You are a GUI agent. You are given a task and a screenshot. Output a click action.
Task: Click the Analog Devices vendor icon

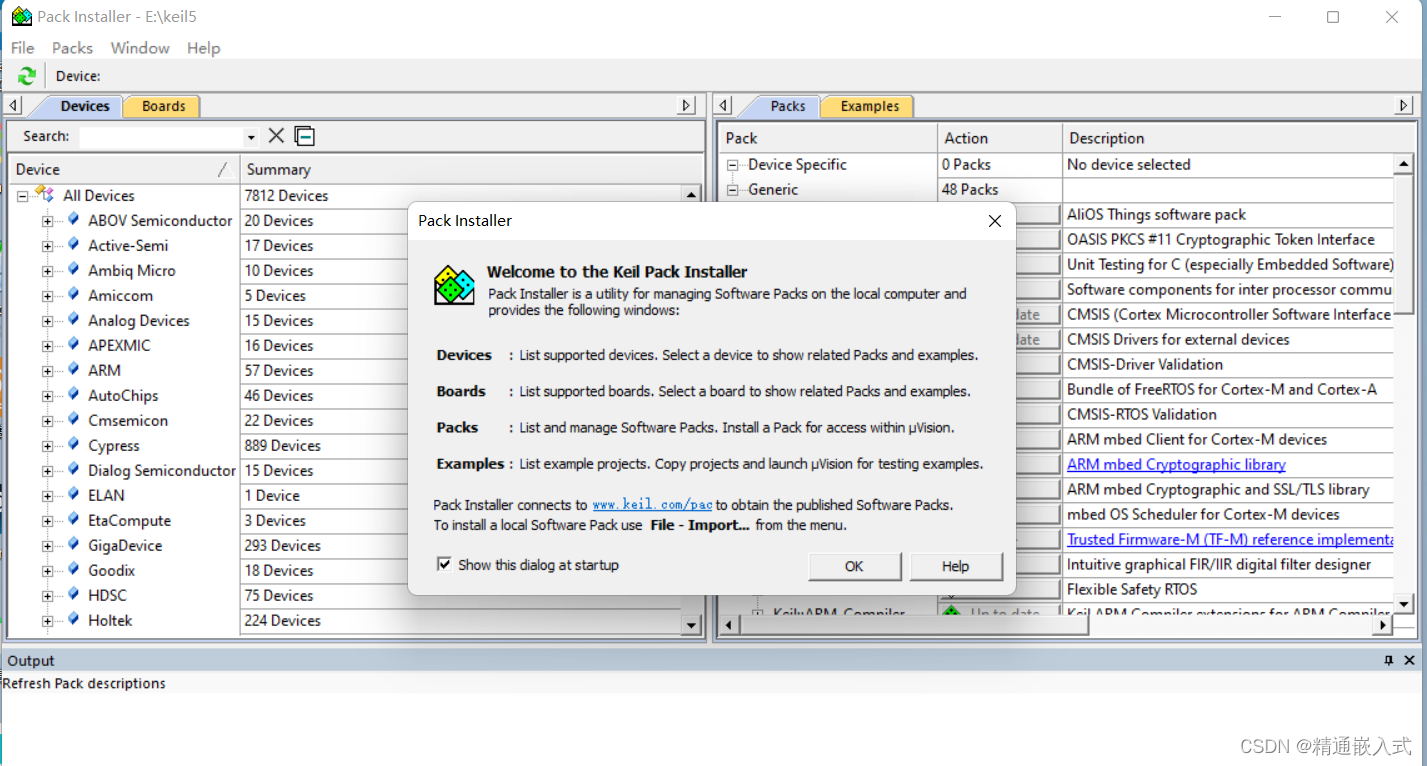point(73,320)
